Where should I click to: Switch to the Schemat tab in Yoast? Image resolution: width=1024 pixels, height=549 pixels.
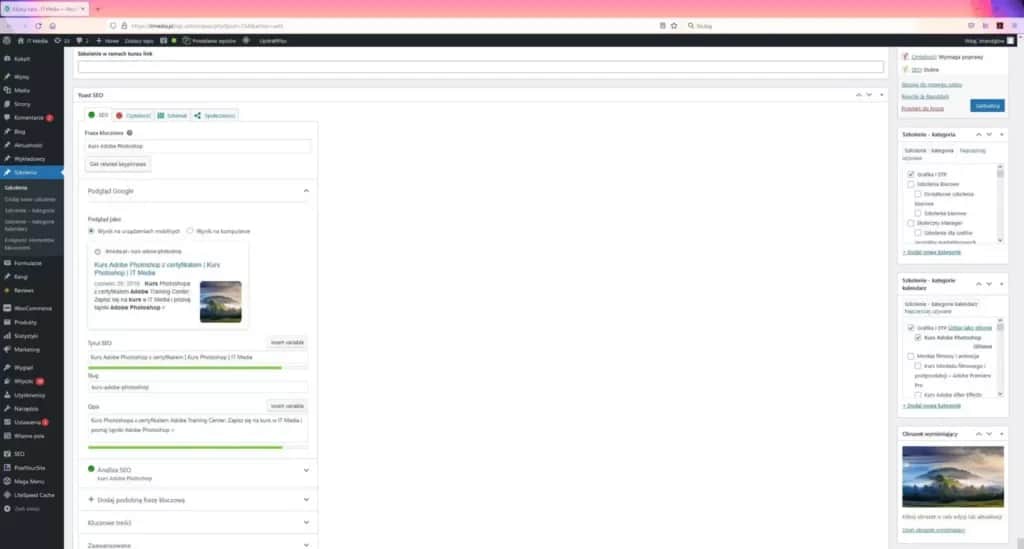(172, 115)
